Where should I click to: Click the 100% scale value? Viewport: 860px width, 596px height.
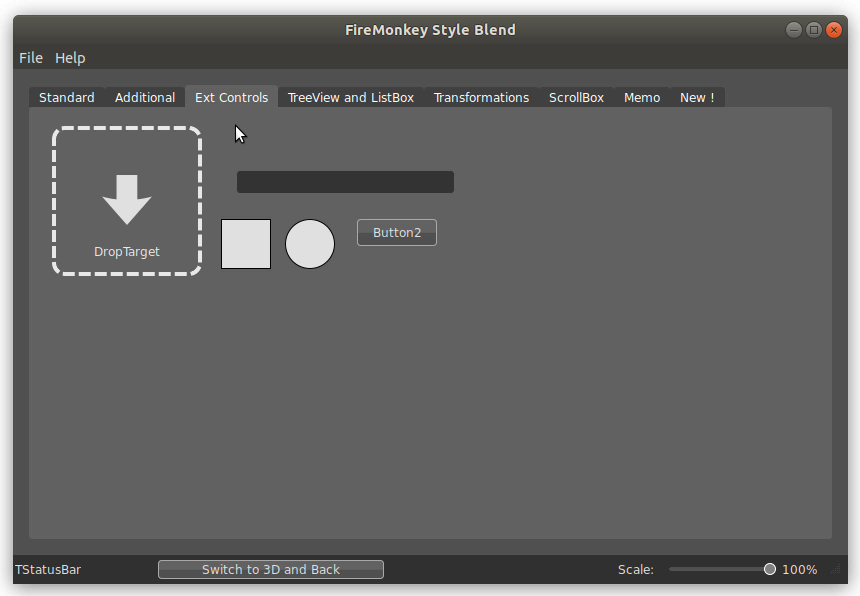800,570
